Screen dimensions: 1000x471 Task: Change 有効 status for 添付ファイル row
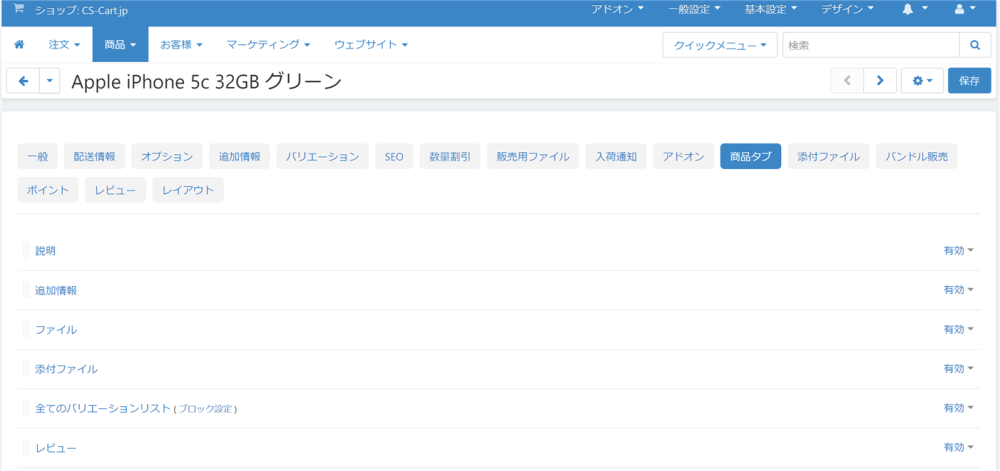[959, 369]
